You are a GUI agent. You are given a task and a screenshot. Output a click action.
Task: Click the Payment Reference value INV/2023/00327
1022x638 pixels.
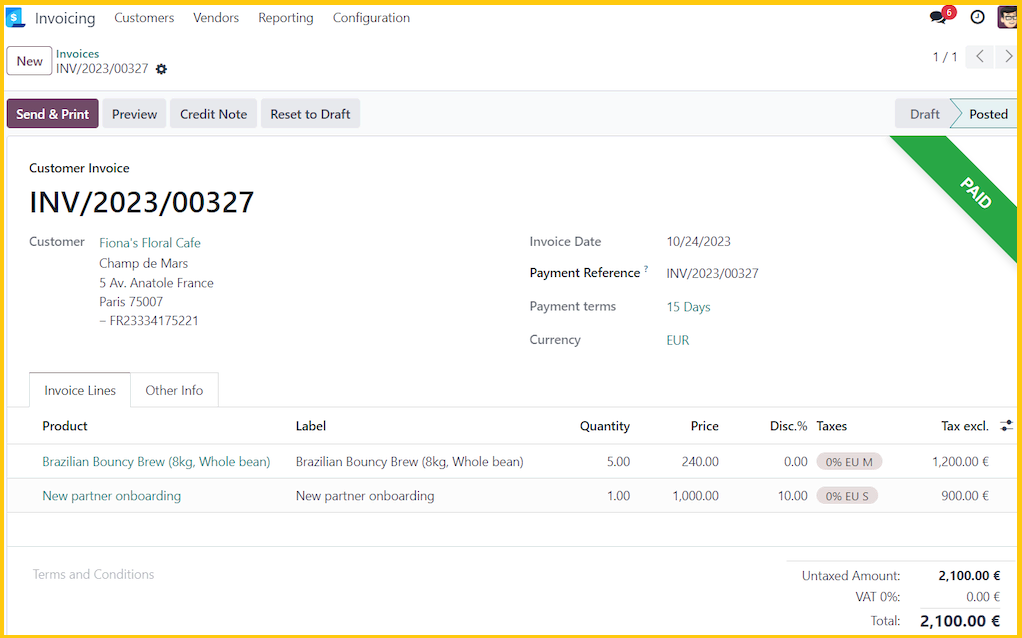(x=712, y=274)
